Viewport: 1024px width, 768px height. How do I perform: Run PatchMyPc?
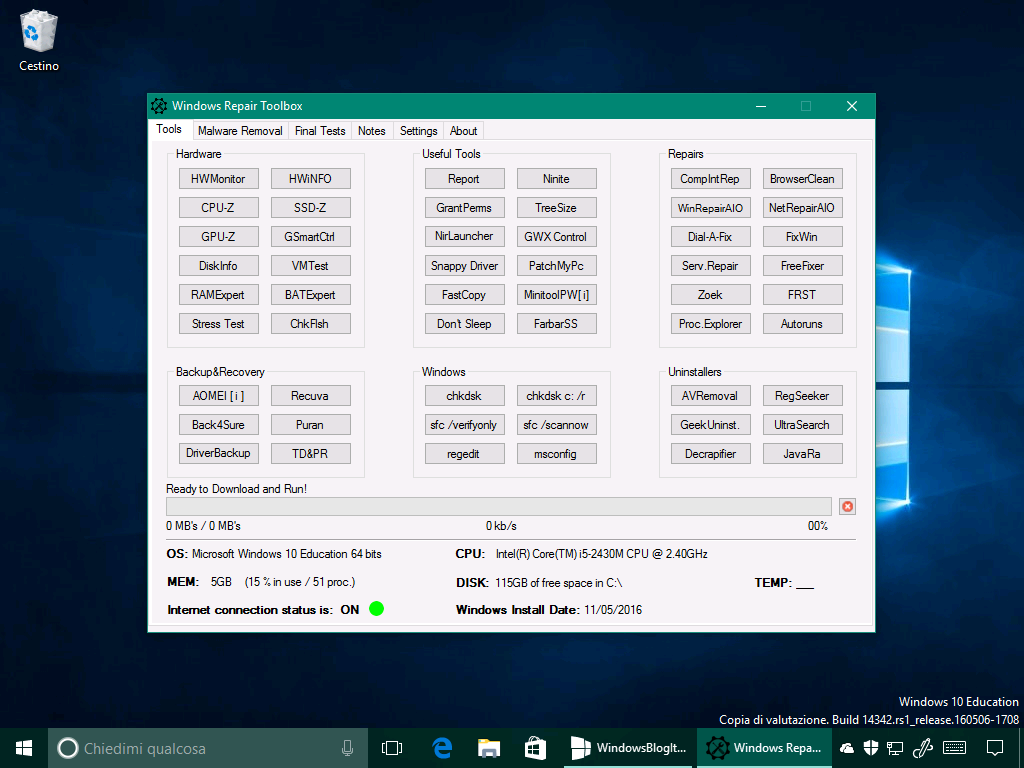[x=556, y=266]
